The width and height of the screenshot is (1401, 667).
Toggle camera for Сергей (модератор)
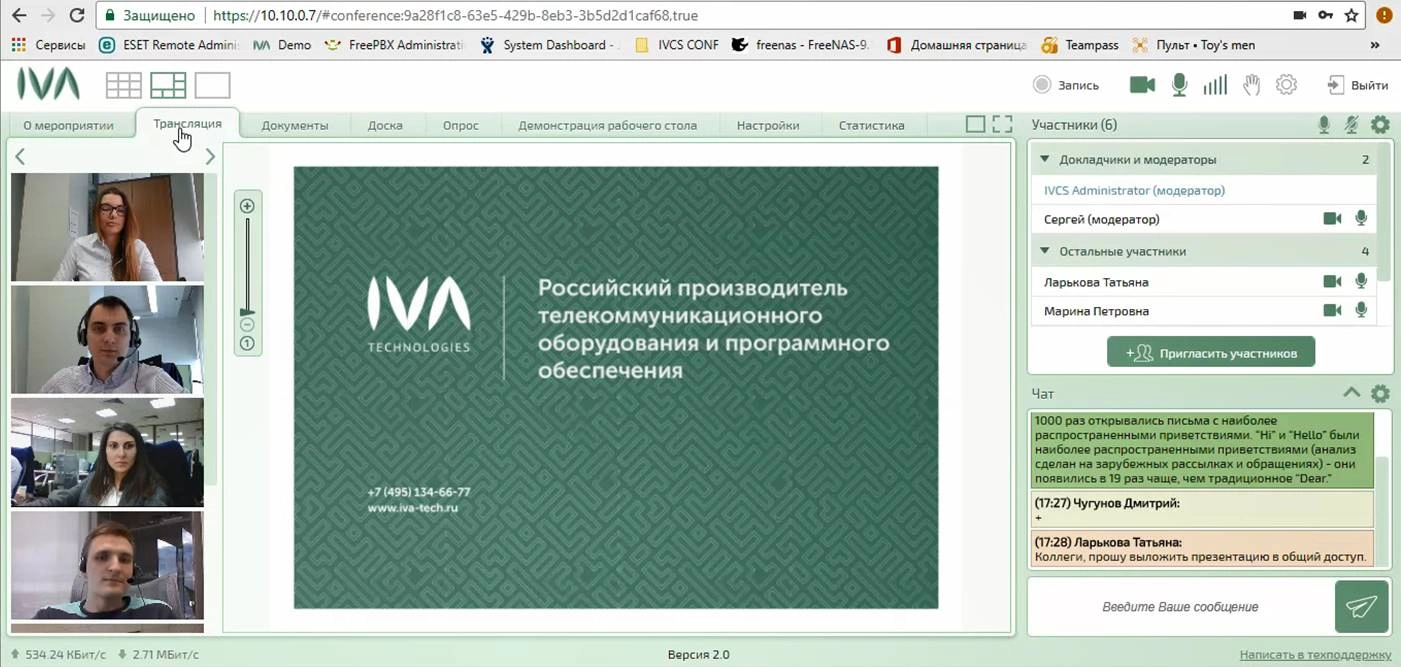pyautogui.click(x=1332, y=219)
